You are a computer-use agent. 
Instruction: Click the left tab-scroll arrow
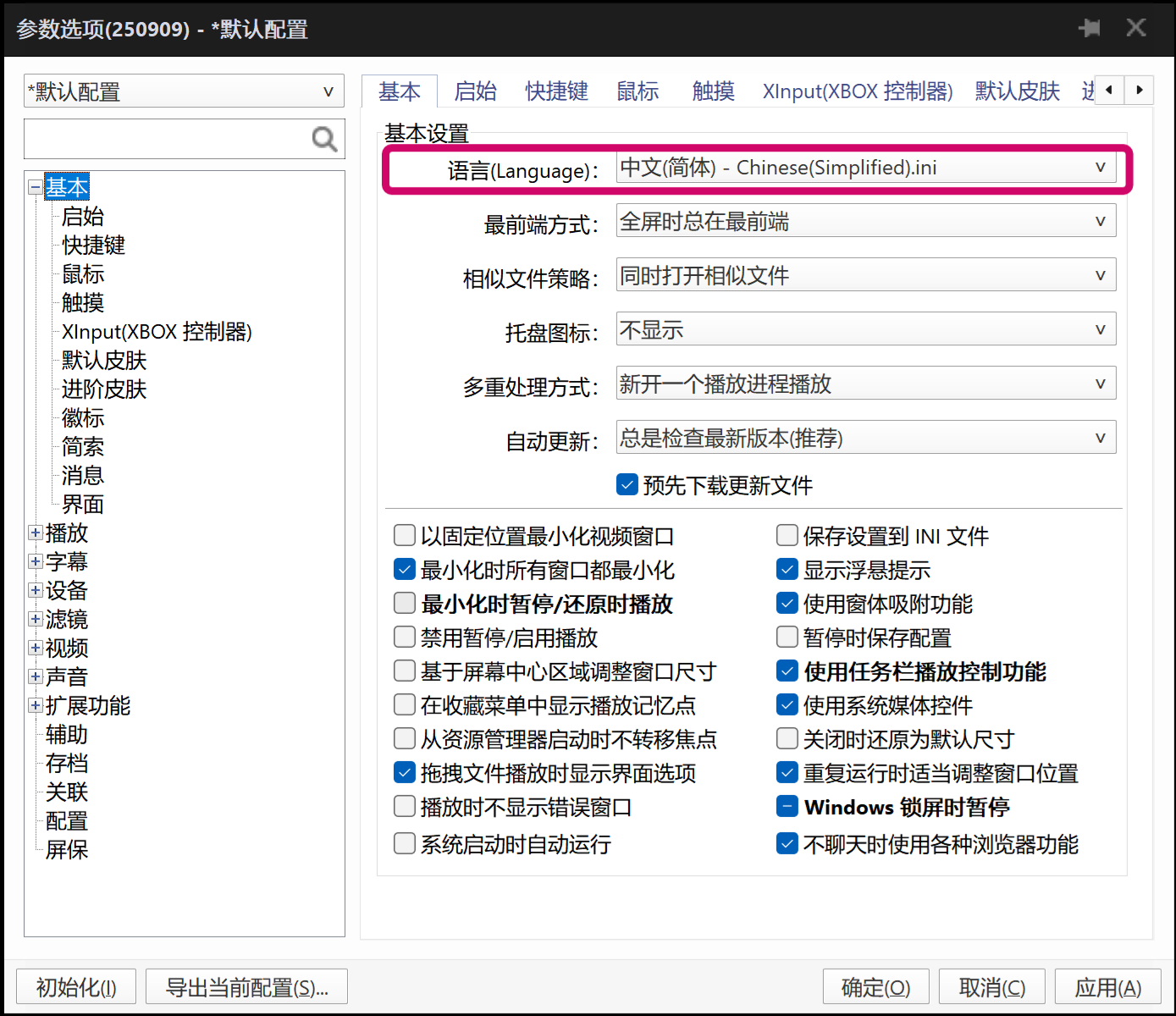(x=1109, y=90)
